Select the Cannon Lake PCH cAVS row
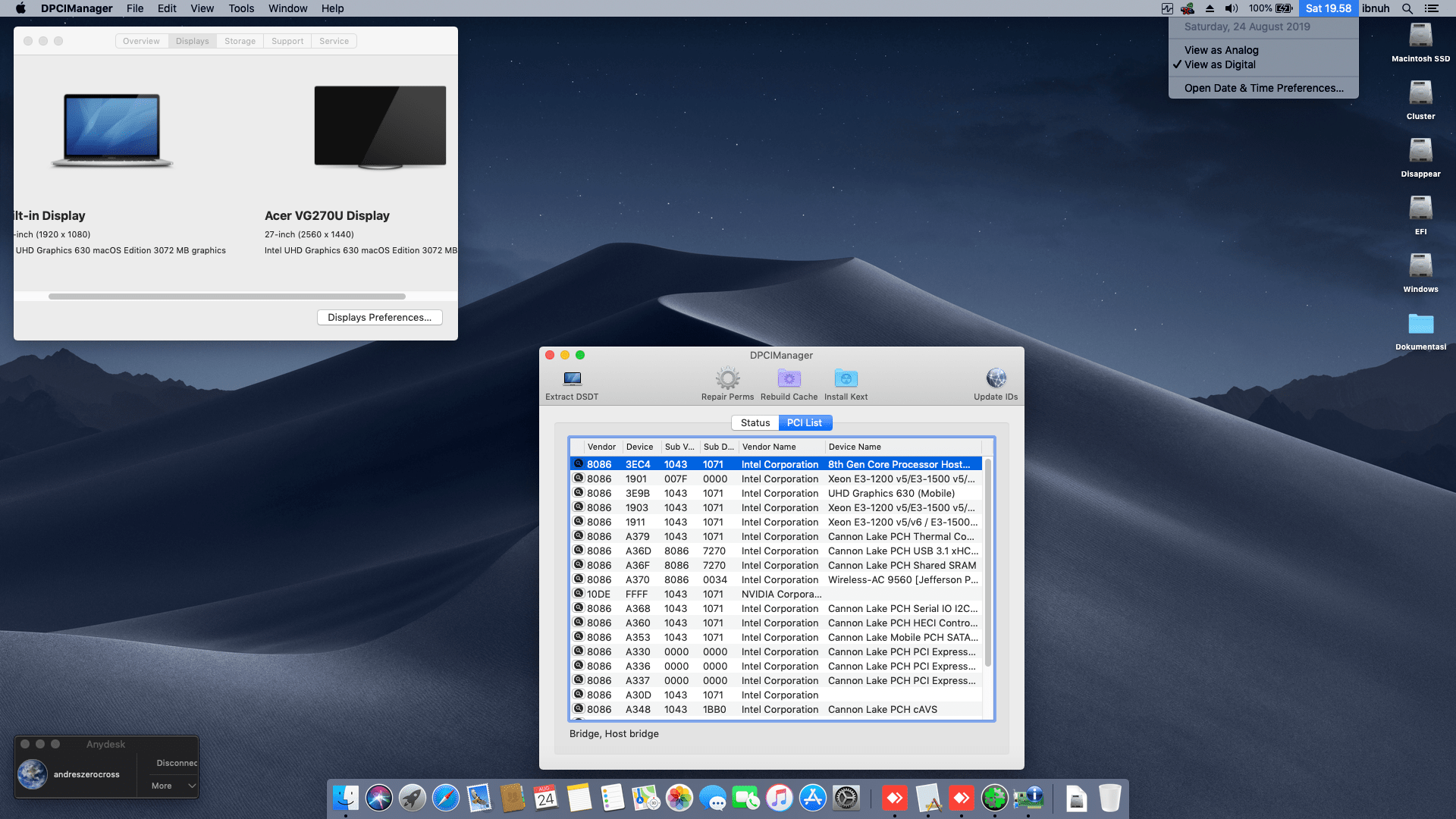 point(776,710)
